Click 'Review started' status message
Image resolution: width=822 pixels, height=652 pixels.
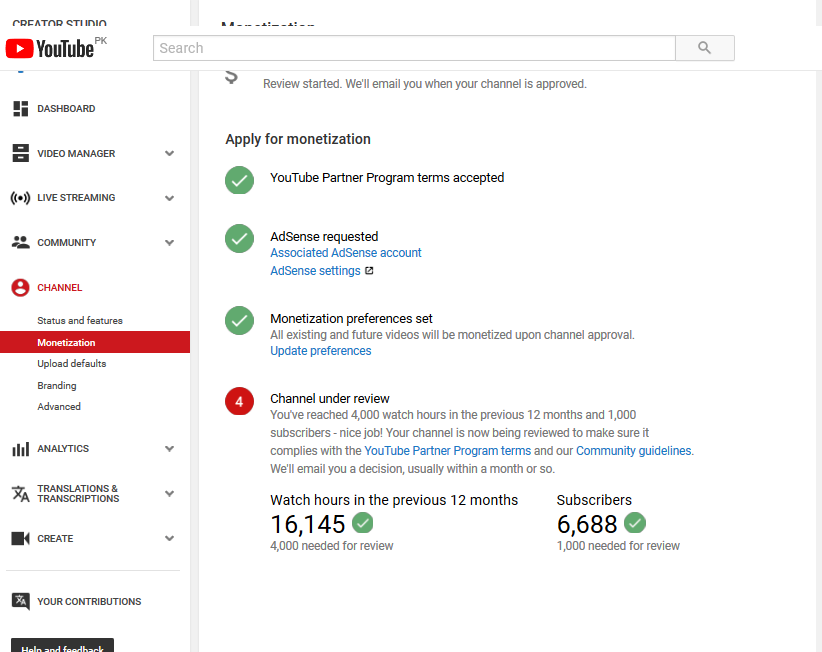click(425, 84)
